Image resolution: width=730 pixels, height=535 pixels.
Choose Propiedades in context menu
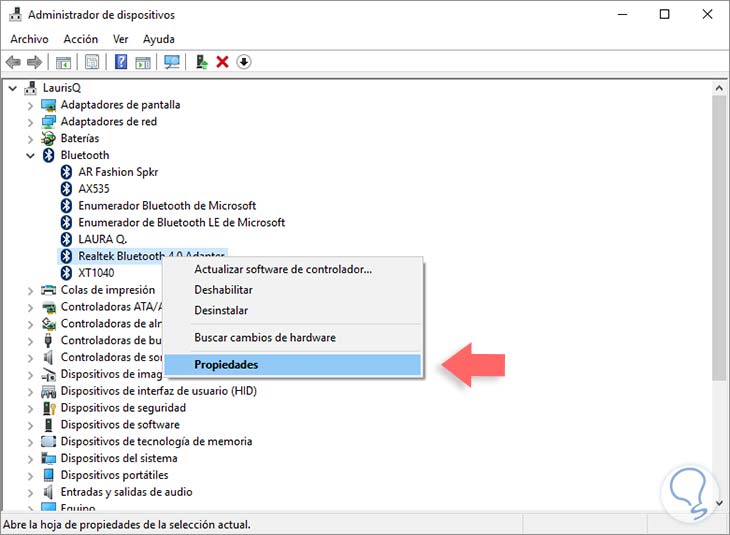point(292,365)
